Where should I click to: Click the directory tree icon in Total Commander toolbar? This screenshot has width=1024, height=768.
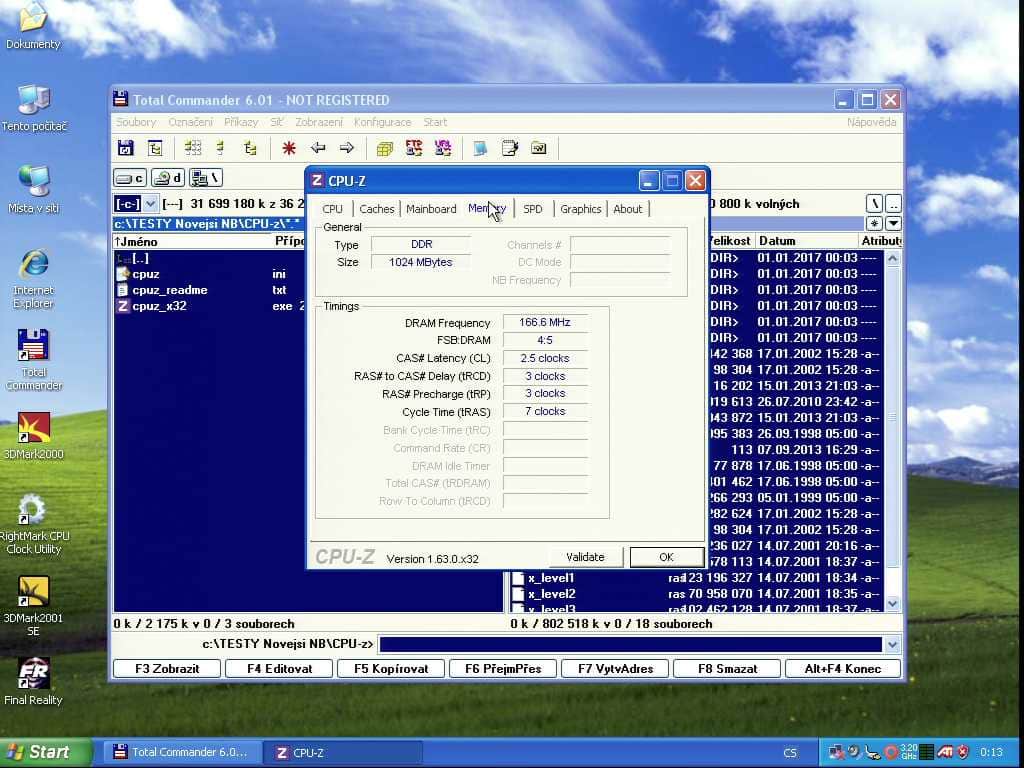tap(155, 148)
